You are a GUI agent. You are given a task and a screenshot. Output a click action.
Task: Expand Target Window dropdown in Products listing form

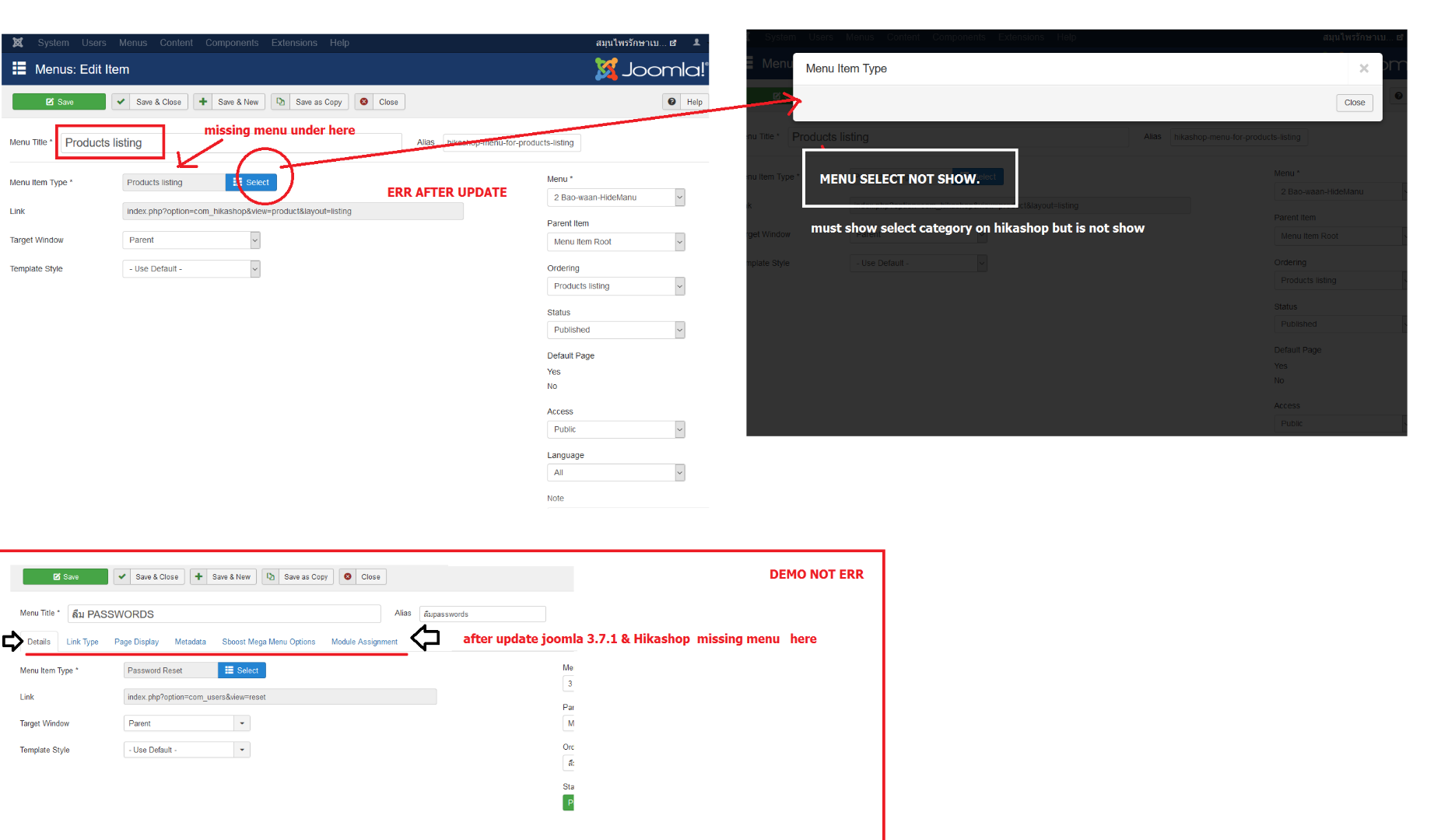click(x=191, y=240)
